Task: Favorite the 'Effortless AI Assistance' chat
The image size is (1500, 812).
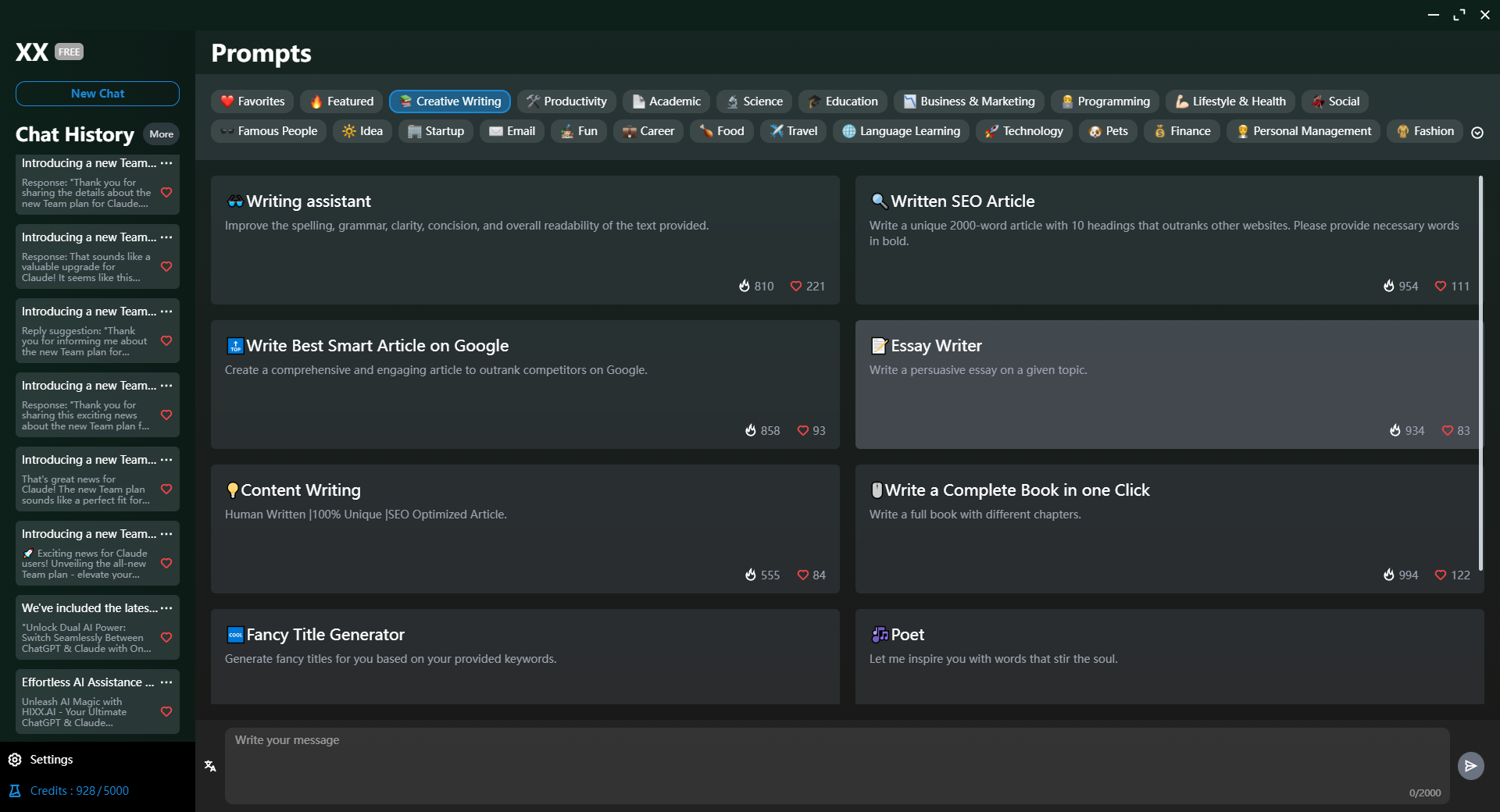Action: click(166, 711)
